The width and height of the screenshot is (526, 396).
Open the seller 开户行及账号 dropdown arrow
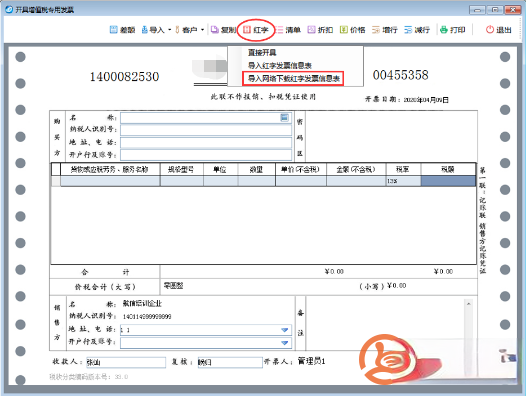(285, 343)
